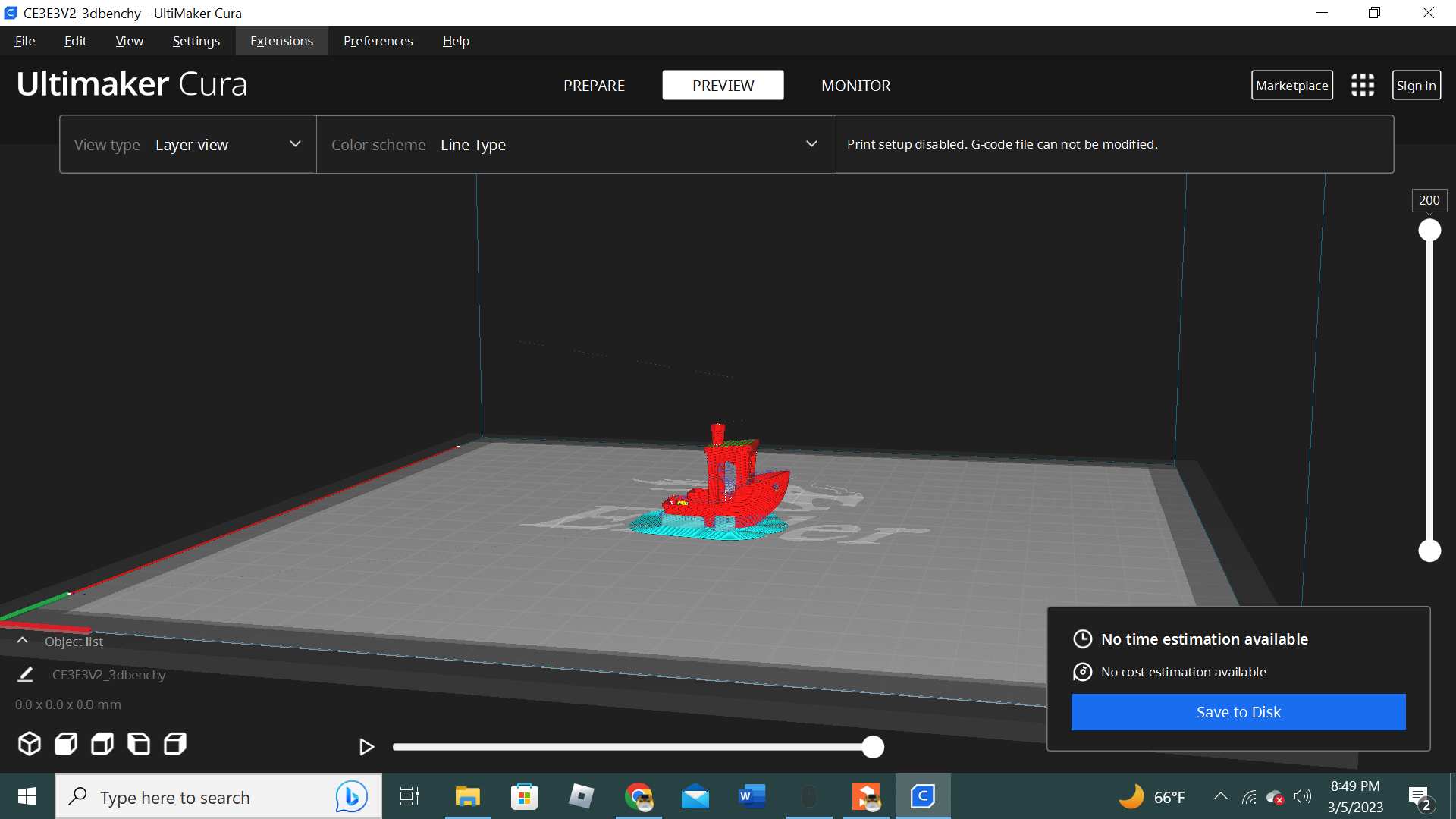Viewport: 1456px width, 819px height.
Task: Open File Explorer from the taskbar
Action: [x=468, y=796]
